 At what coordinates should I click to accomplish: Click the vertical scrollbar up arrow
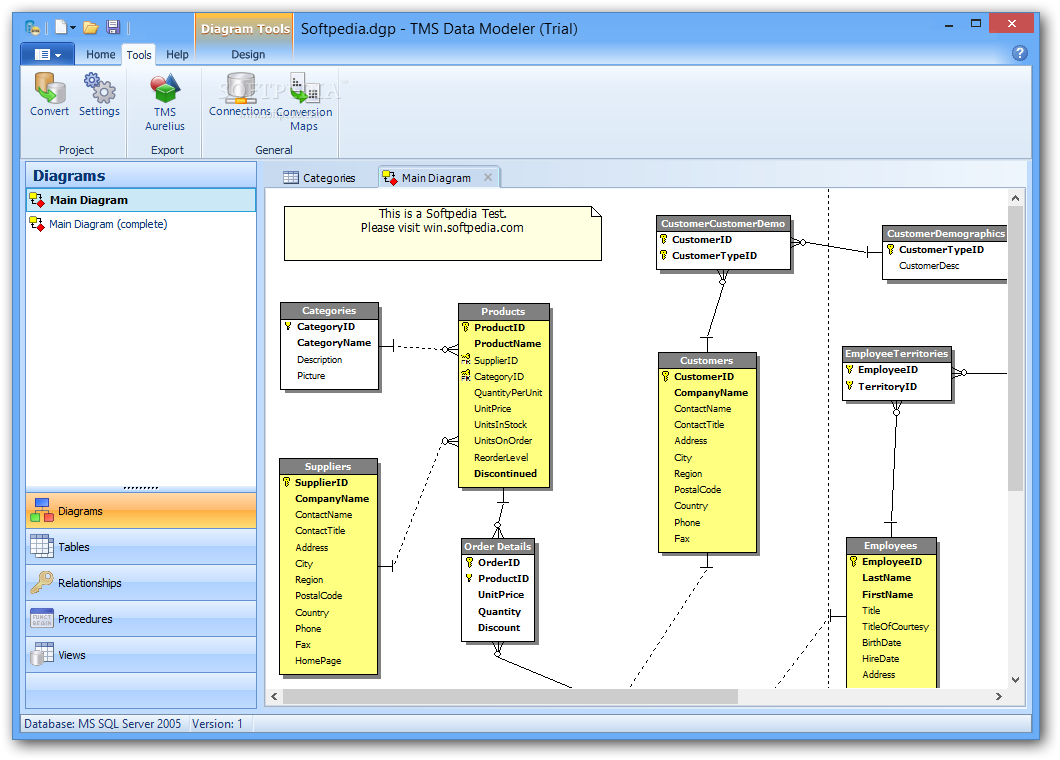[x=1015, y=197]
